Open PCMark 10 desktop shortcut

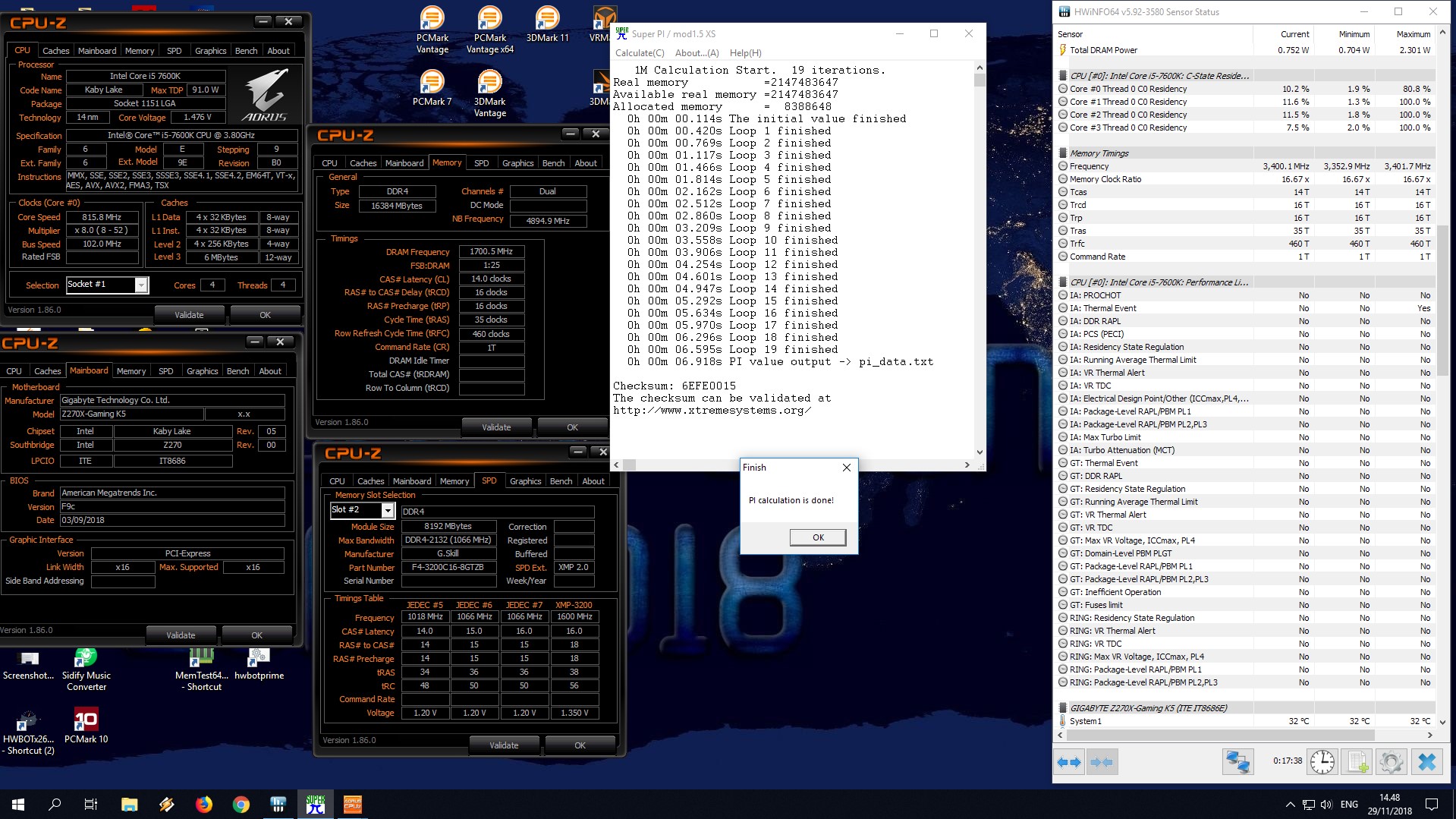(86, 726)
